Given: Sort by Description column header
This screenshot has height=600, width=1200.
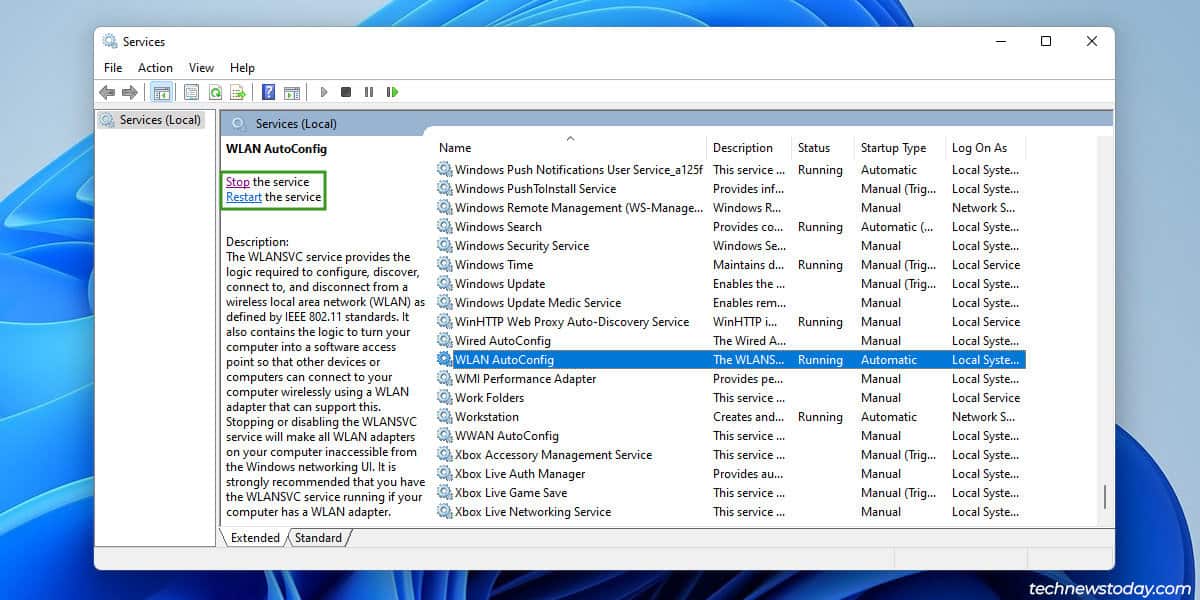Looking at the screenshot, I should click(x=749, y=148).
